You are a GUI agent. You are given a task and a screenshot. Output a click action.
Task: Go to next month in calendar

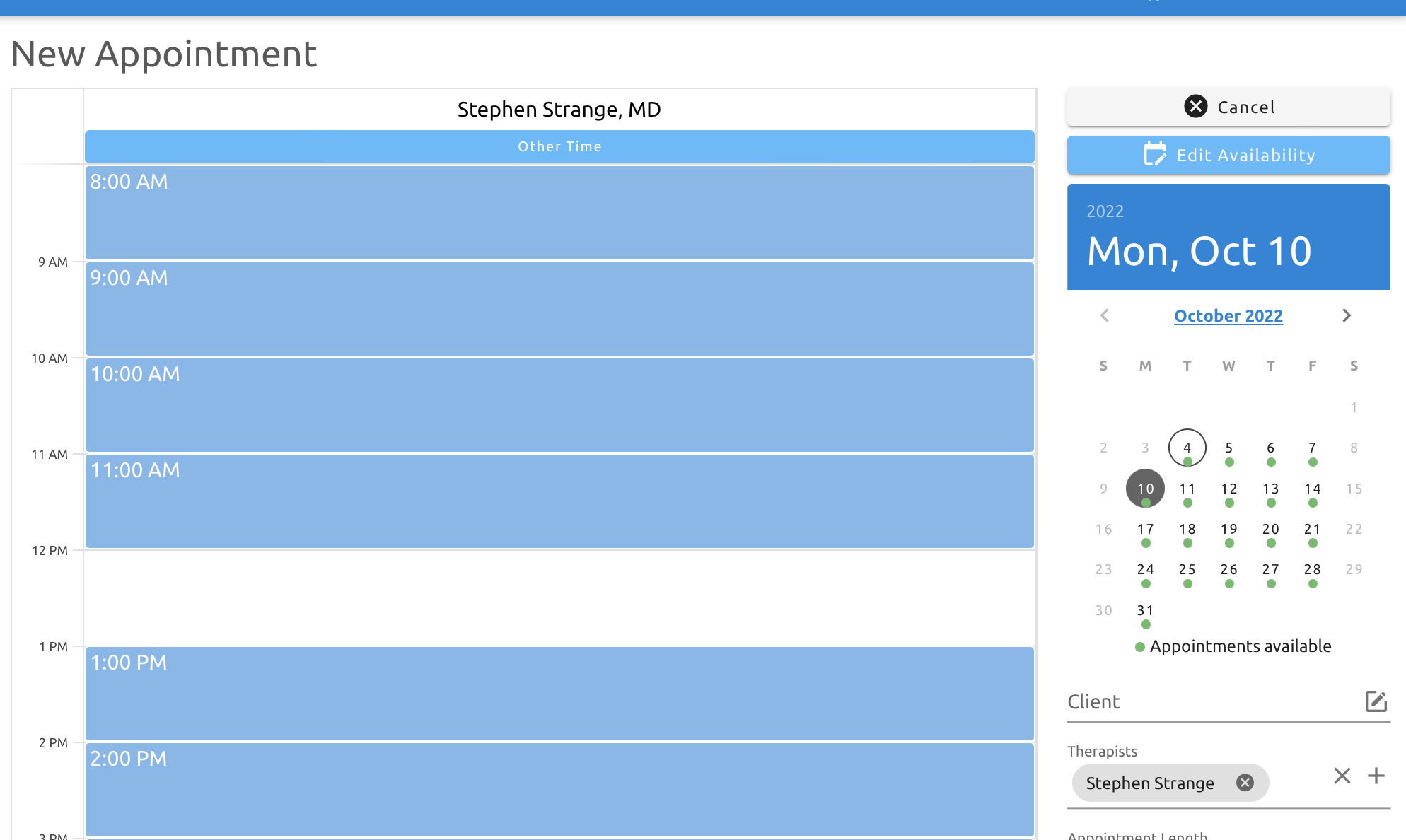tap(1346, 315)
